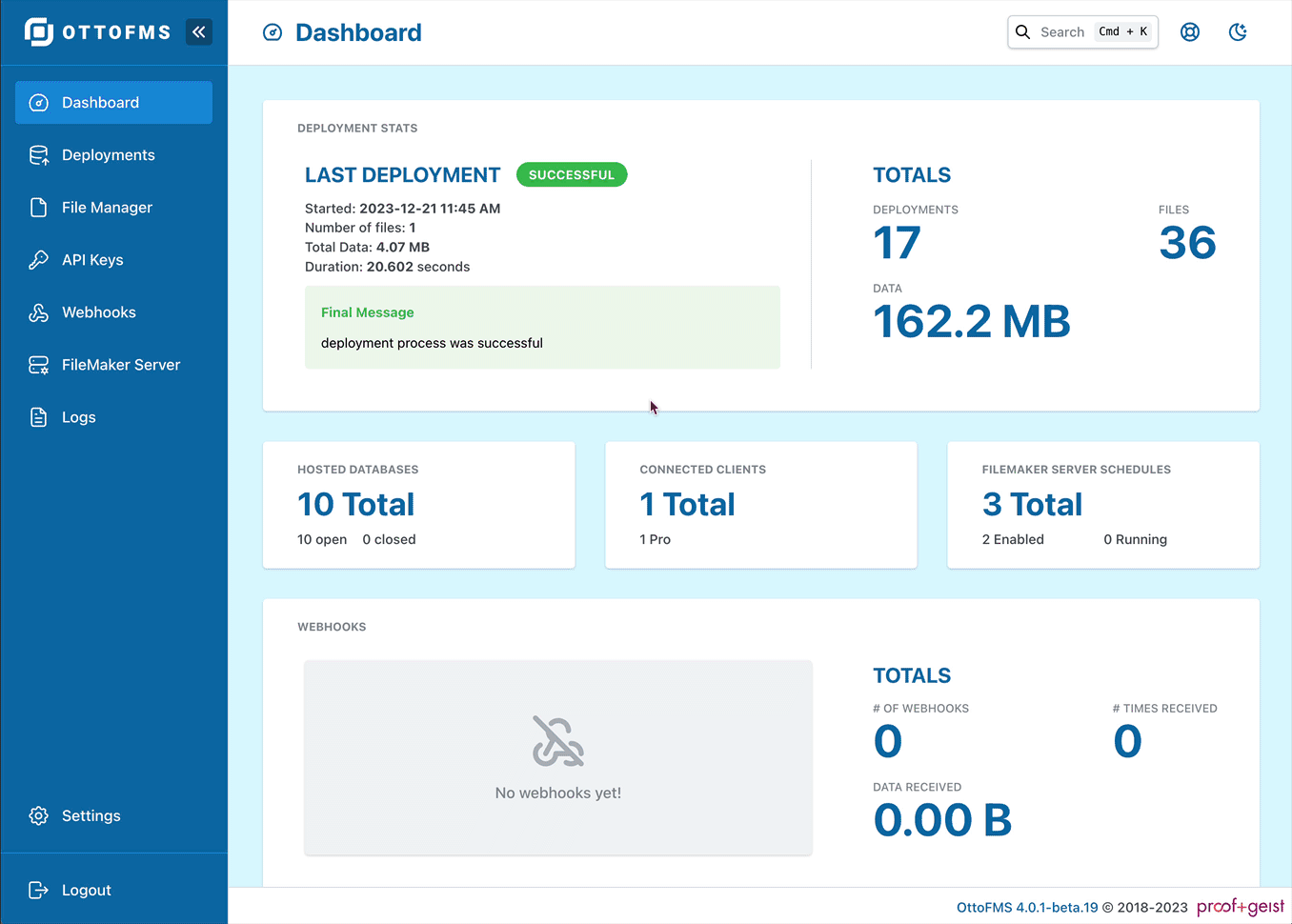
Task: Click the Webhooks sidebar icon
Action: click(39, 312)
